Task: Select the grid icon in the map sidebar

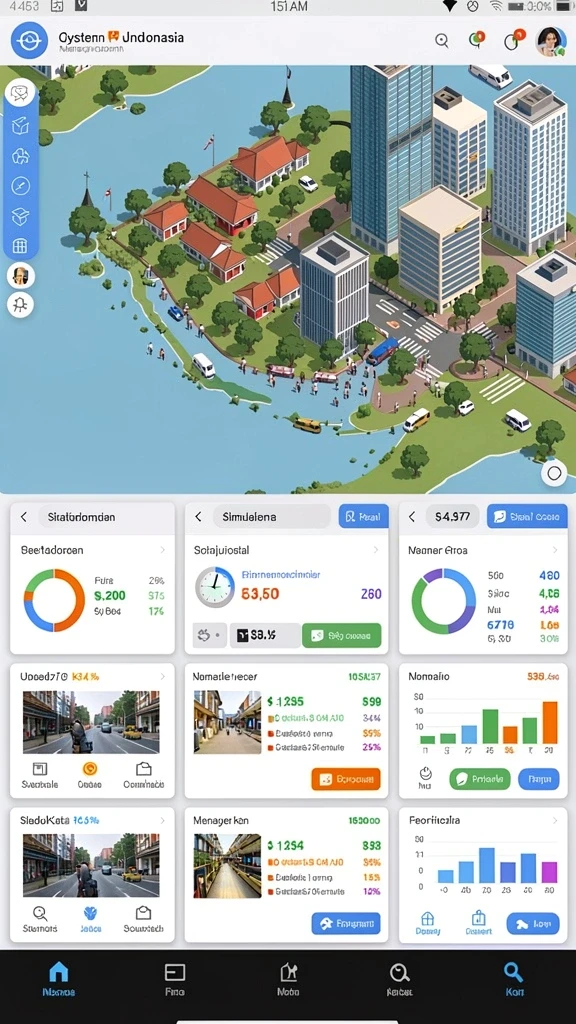Action: point(20,246)
